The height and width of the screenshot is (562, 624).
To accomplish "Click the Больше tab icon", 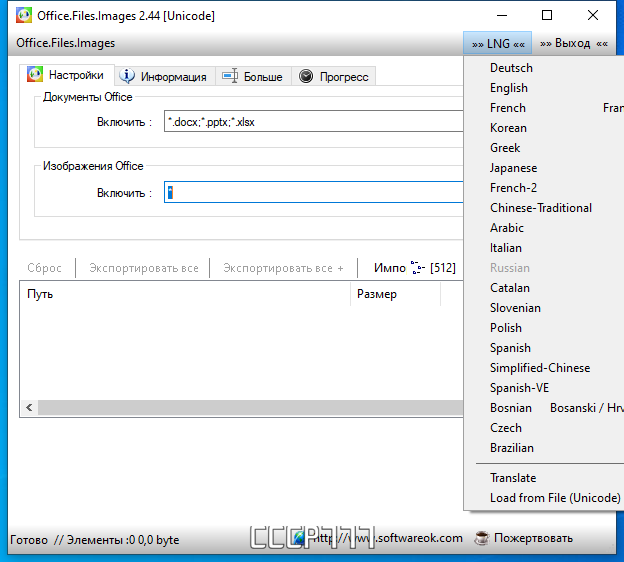I will (x=230, y=76).
